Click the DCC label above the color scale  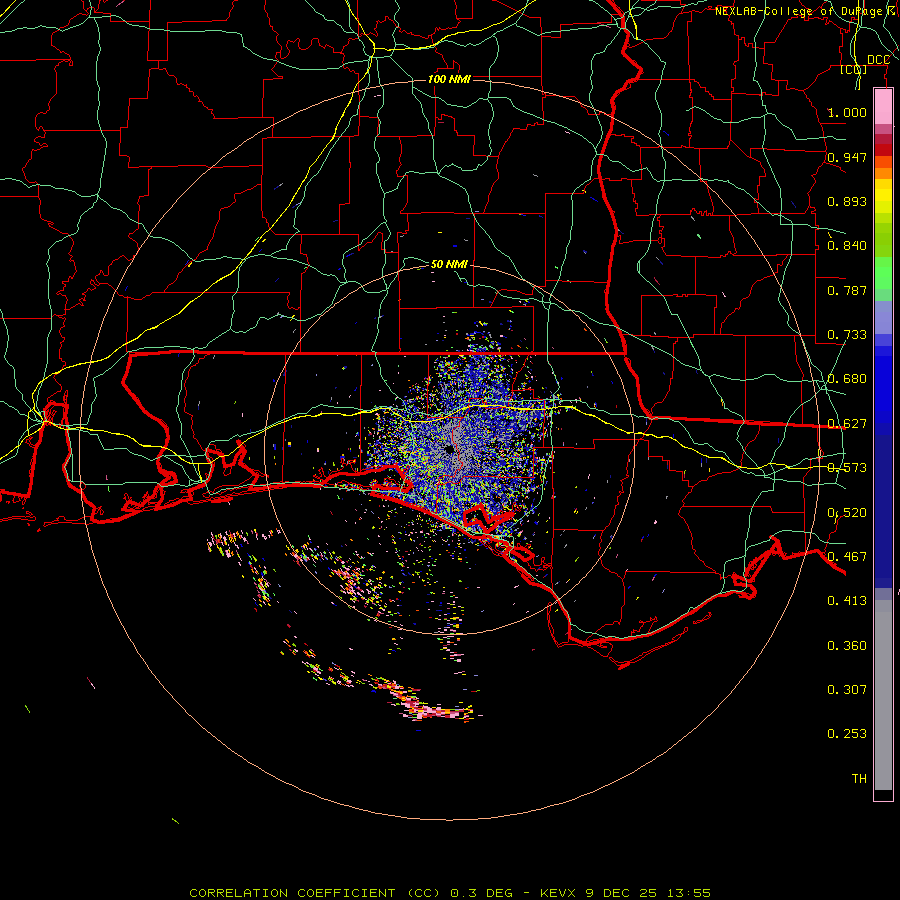point(878,60)
